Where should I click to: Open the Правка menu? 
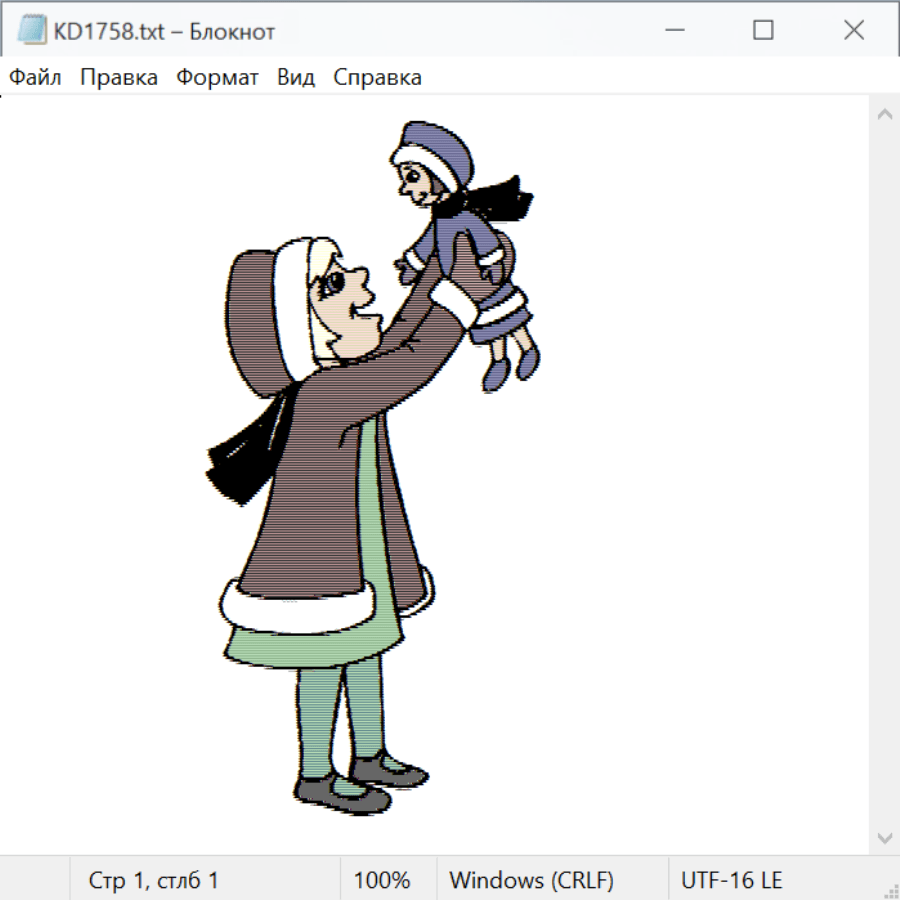tap(119, 78)
